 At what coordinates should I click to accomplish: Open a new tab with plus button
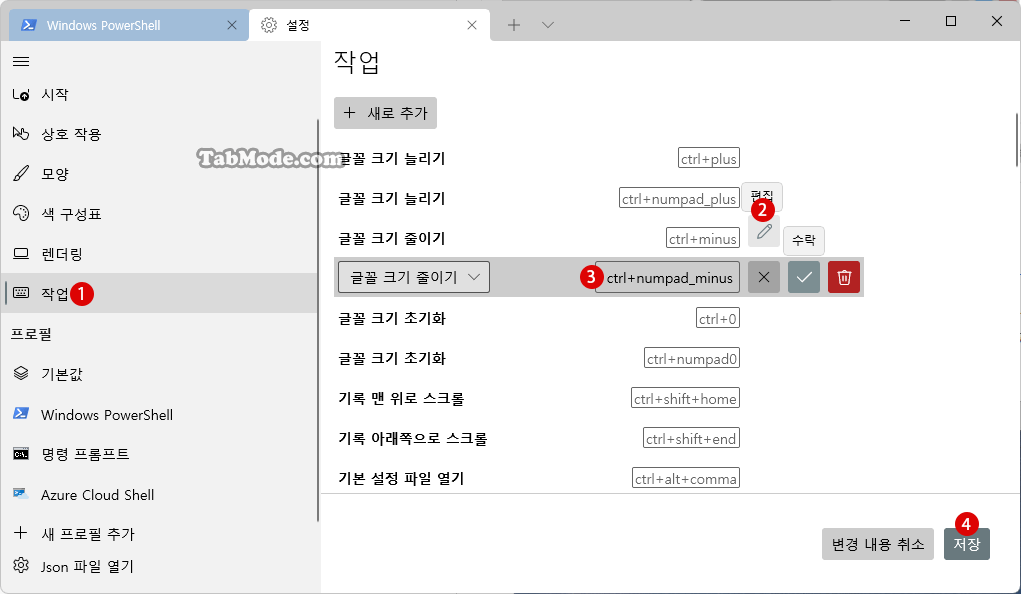(514, 25)
